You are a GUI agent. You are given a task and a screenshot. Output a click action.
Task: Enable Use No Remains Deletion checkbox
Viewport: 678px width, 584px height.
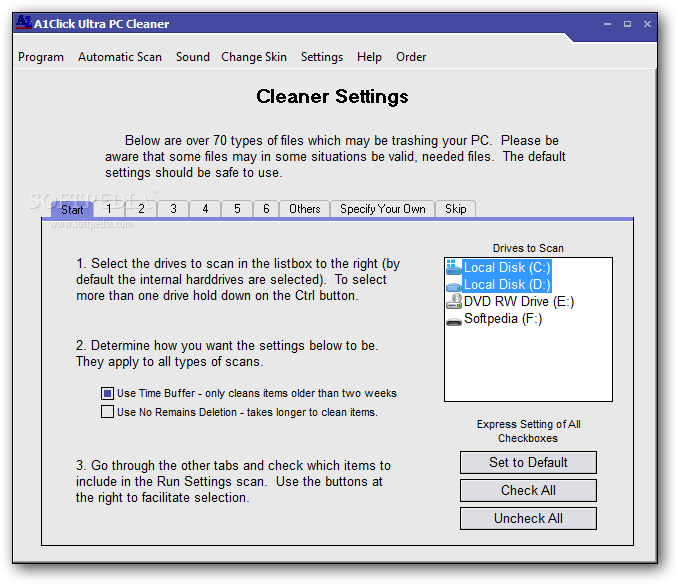coord(107,412)
